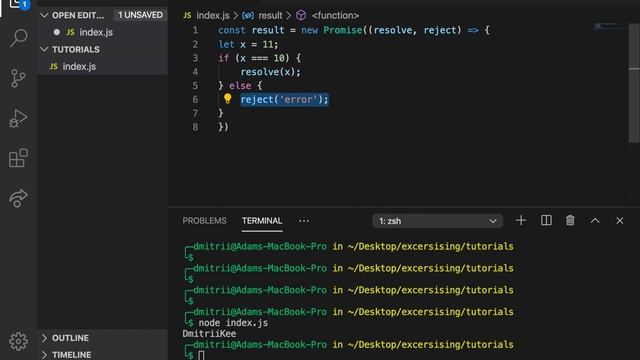Close the terminal panel
Viewport: 640px width, 360px height.
(x=620, y=220)
